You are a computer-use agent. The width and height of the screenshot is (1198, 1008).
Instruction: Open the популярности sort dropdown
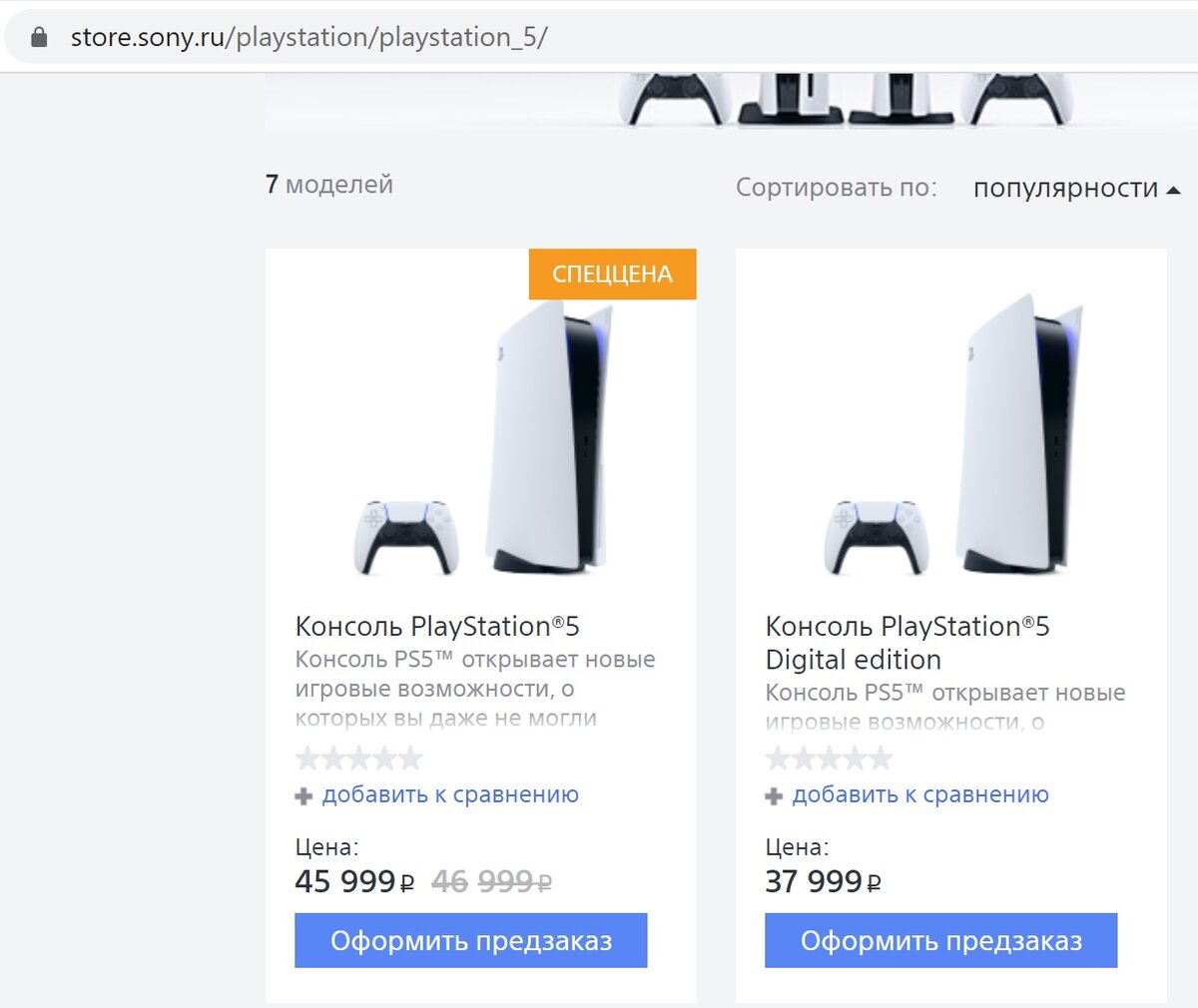tap(1065, 189)
